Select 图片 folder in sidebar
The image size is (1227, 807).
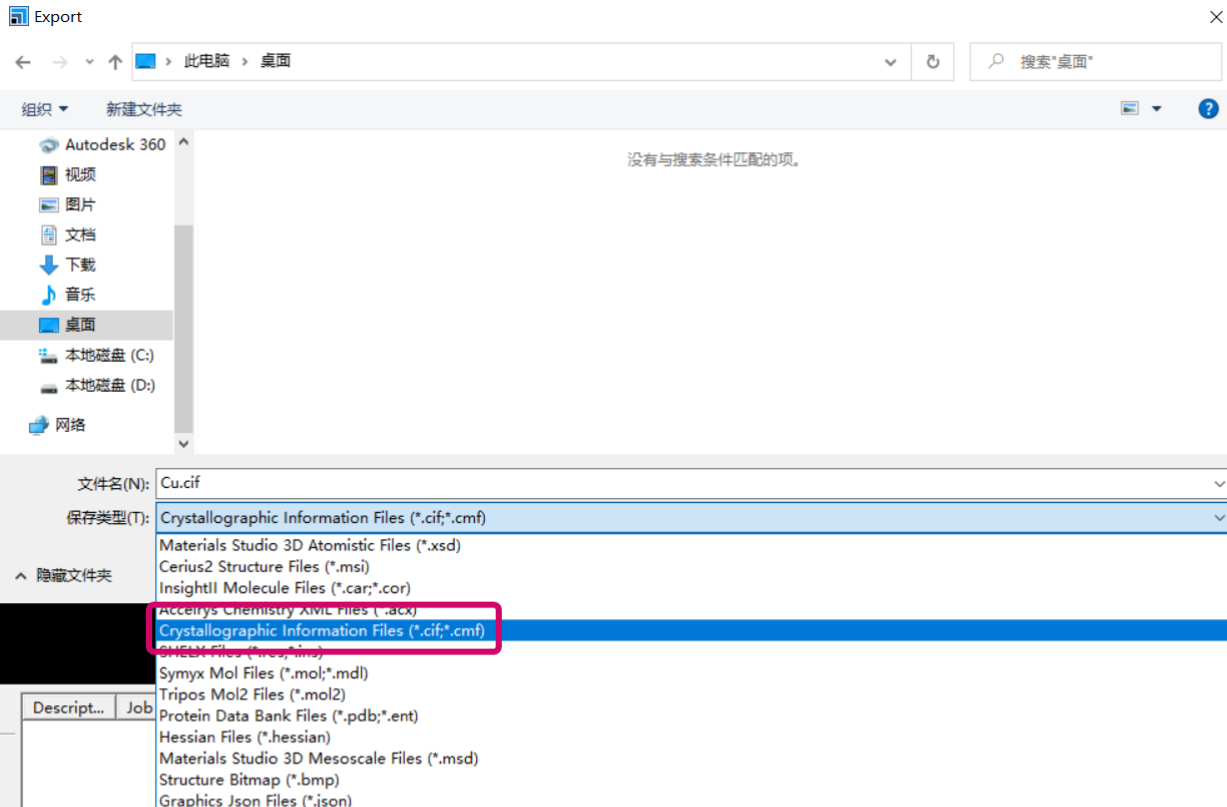point(68,204)
